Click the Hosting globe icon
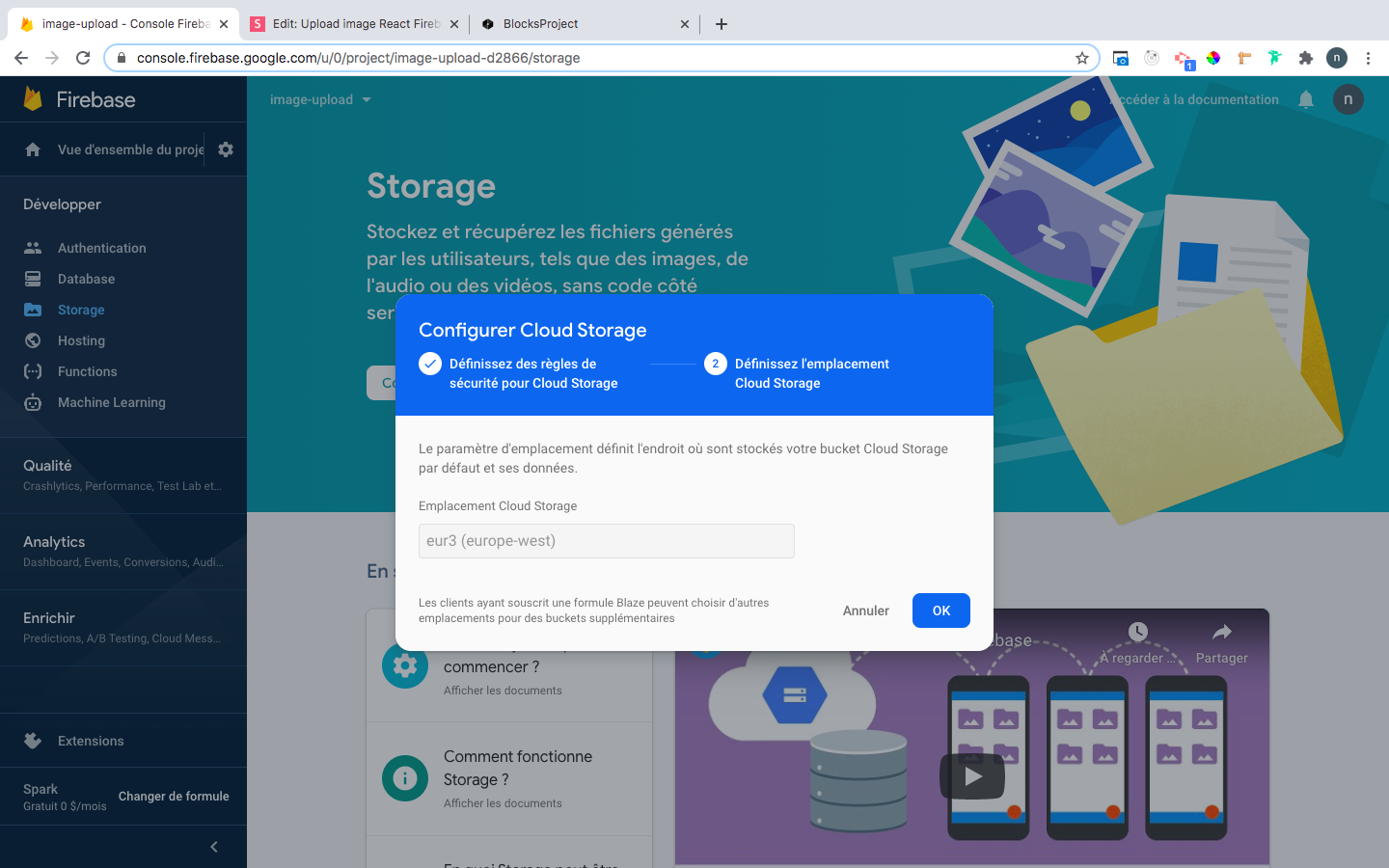The image size is (1389, 868). tap(33, 340)
